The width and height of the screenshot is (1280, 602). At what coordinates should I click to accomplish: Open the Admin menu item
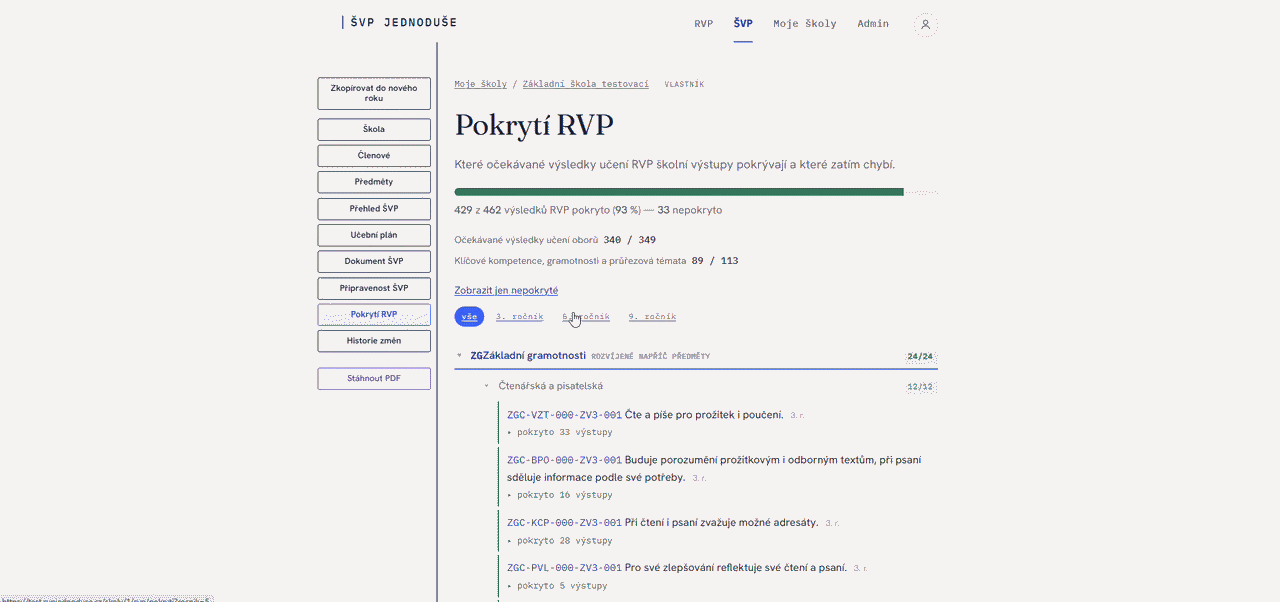click(873, 24)
